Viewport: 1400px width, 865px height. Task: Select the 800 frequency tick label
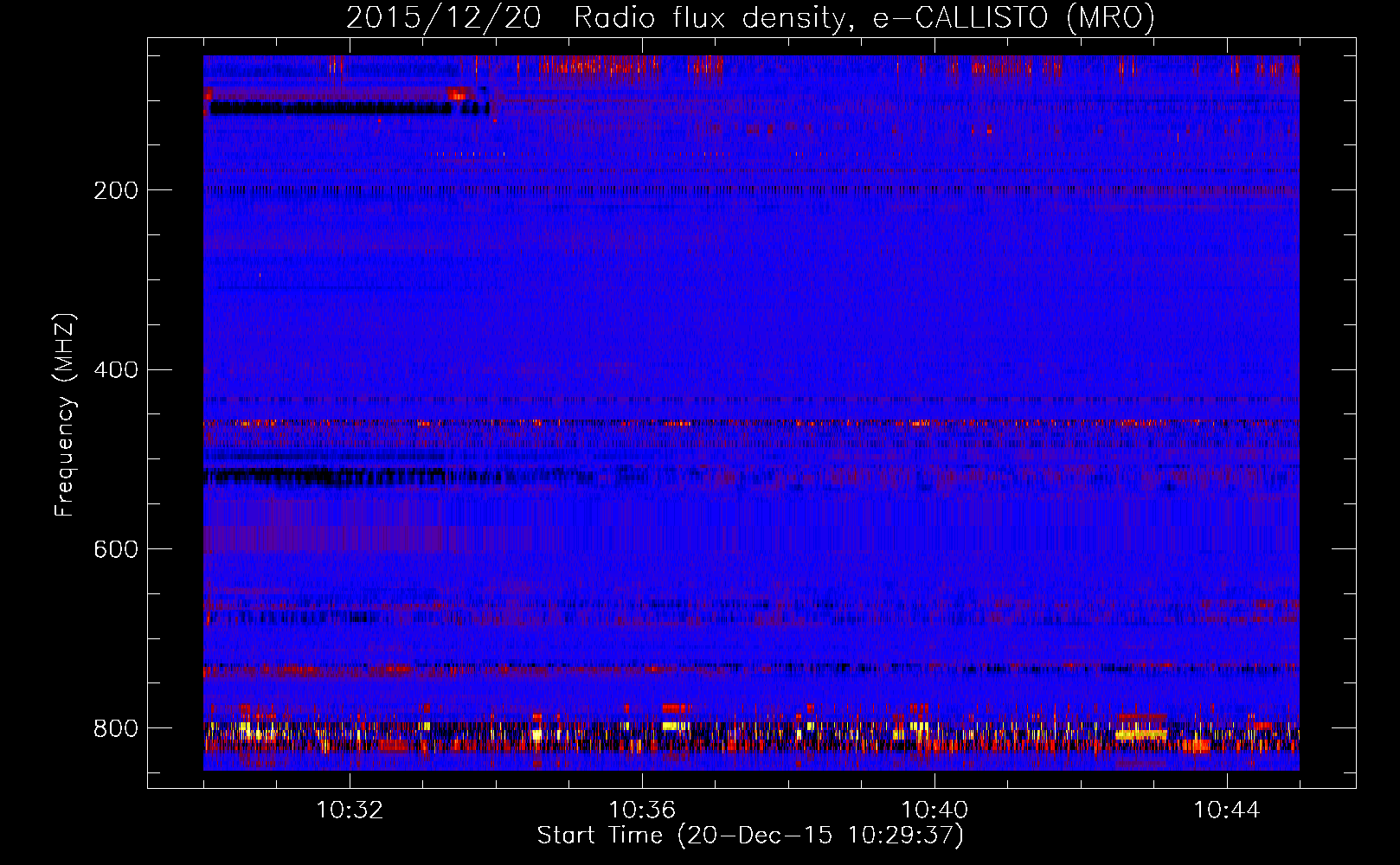(x=116, y=728)
